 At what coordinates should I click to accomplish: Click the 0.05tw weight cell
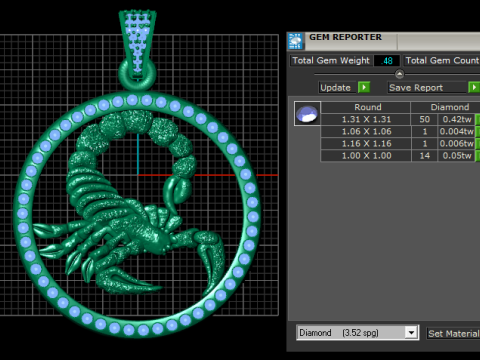click(456, 156)
